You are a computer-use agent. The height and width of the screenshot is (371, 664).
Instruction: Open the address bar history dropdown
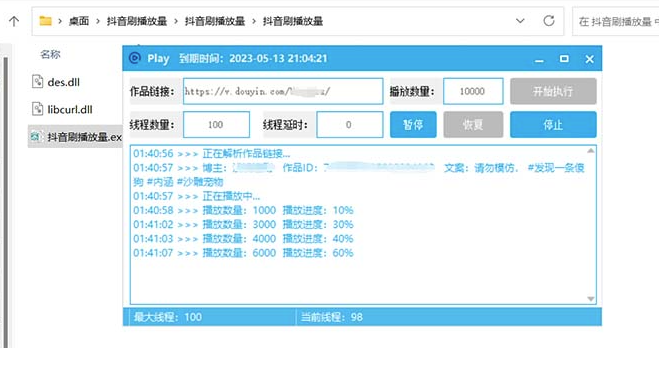(x=520, y=21)
